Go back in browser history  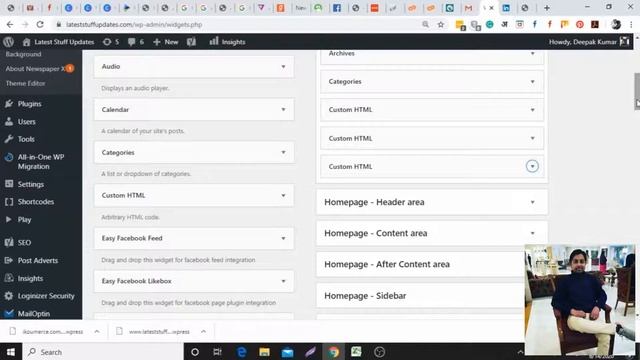10,24
